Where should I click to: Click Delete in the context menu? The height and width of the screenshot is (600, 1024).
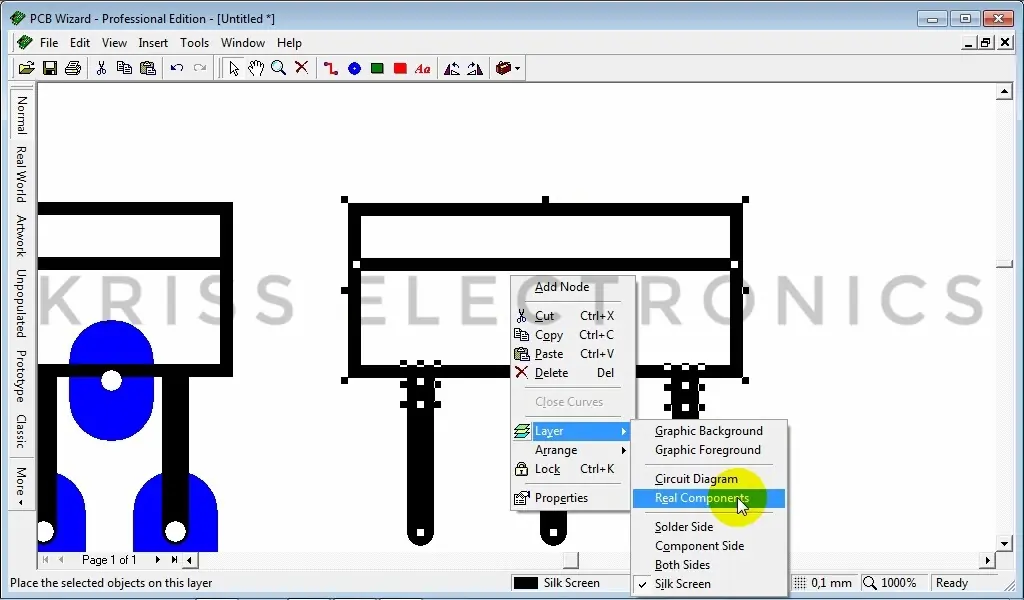tap(571, 373)
